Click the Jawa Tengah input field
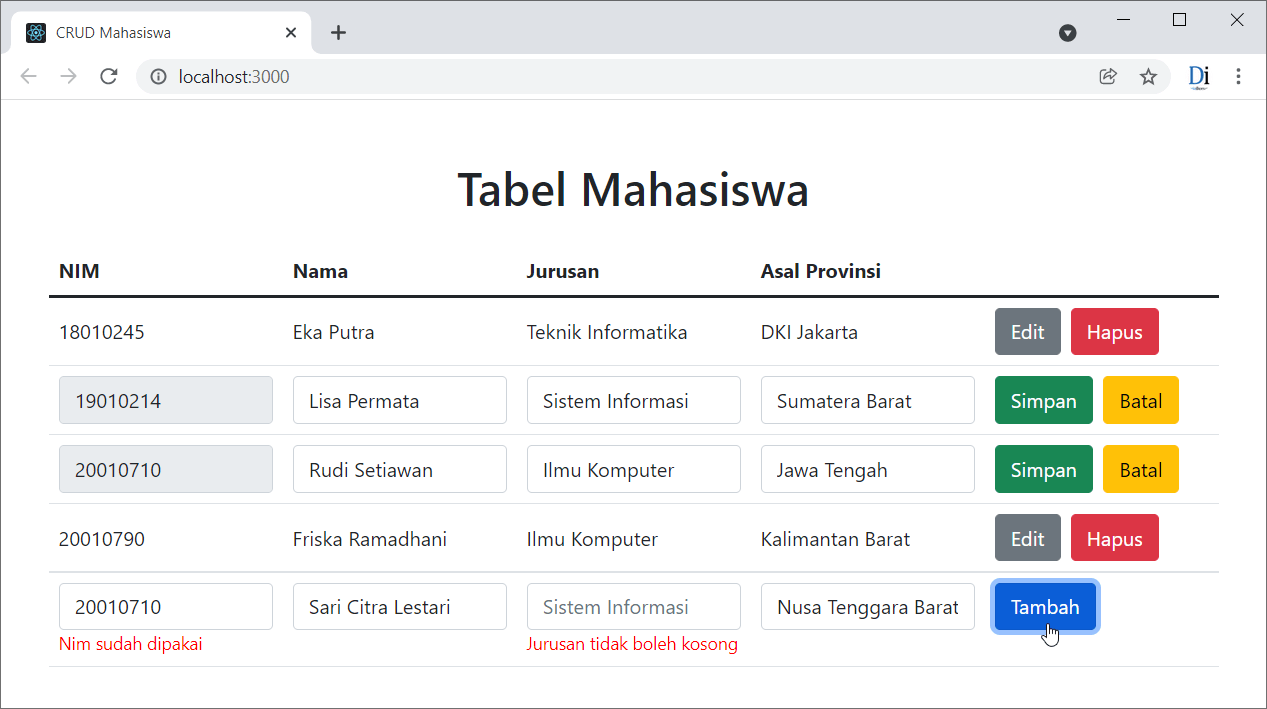Viewport: 1267px width, 709px height. tap(868, 470)
